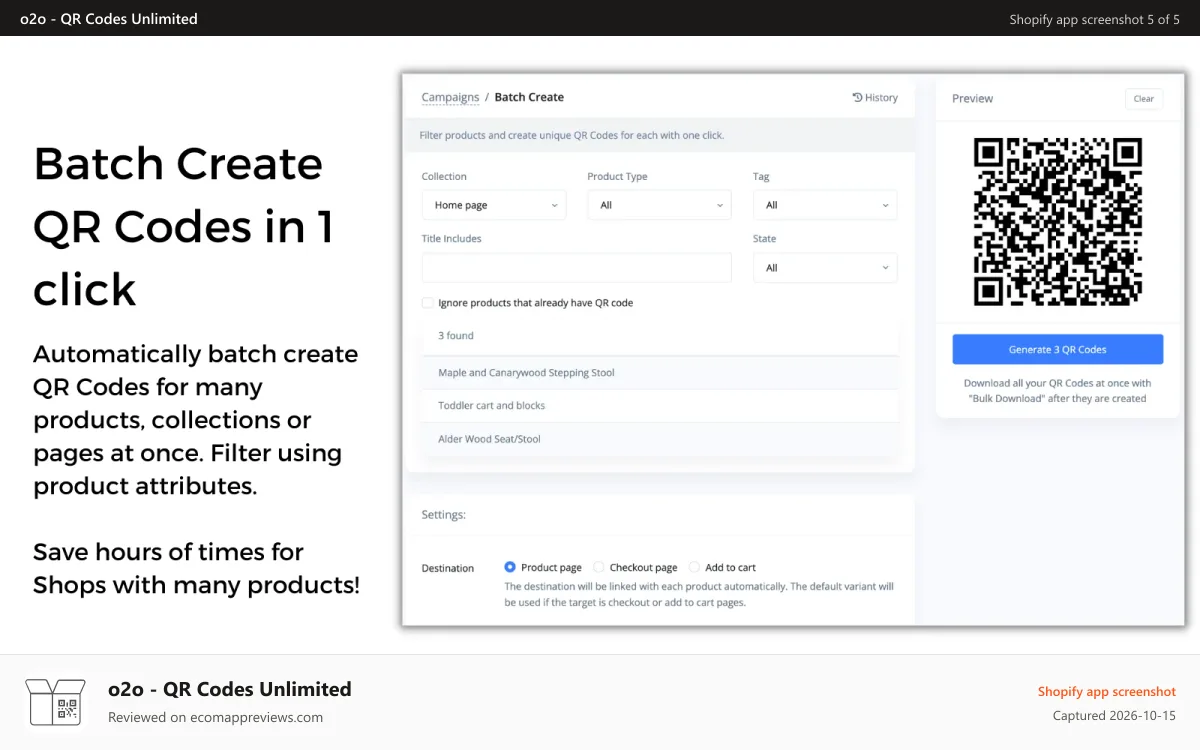
Task: Click the Settings: section heading
Action: (x=444, y=515)
